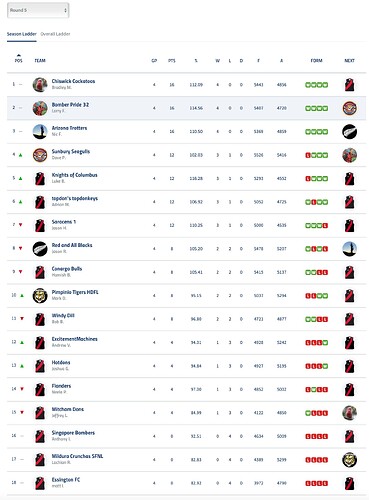Sort ladder by the POS column arrow
Screen dimensions: 369x500
(19, 55)
